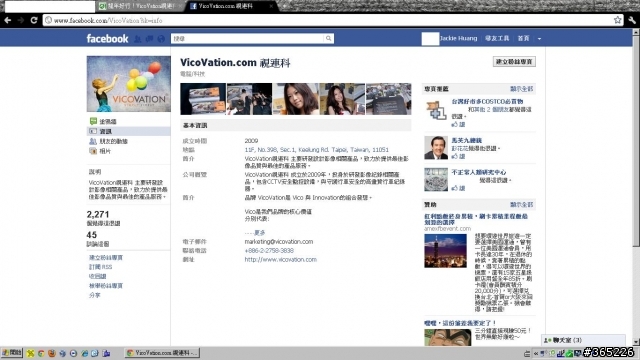Open the Keelung Rd. Taipei address link
This screenshot has height=360, width=640.
(x=316, y=150)
